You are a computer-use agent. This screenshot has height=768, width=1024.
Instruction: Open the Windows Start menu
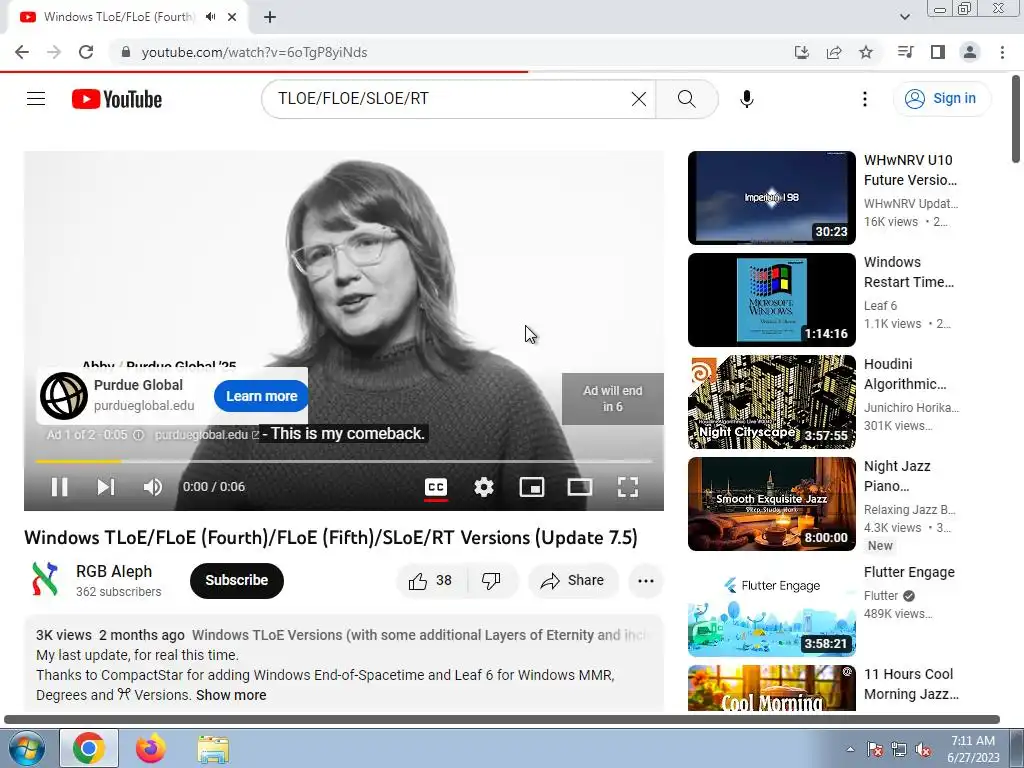[26, 748]
